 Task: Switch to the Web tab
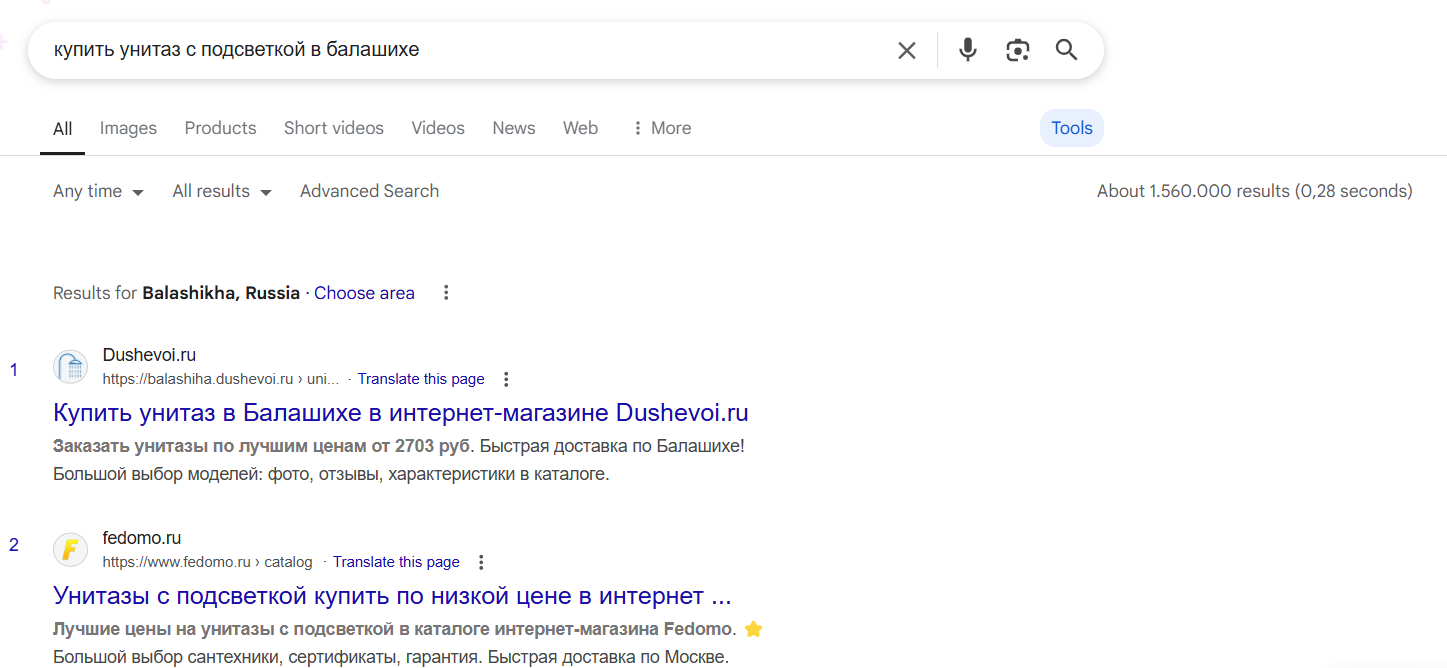tap(580, 128)
